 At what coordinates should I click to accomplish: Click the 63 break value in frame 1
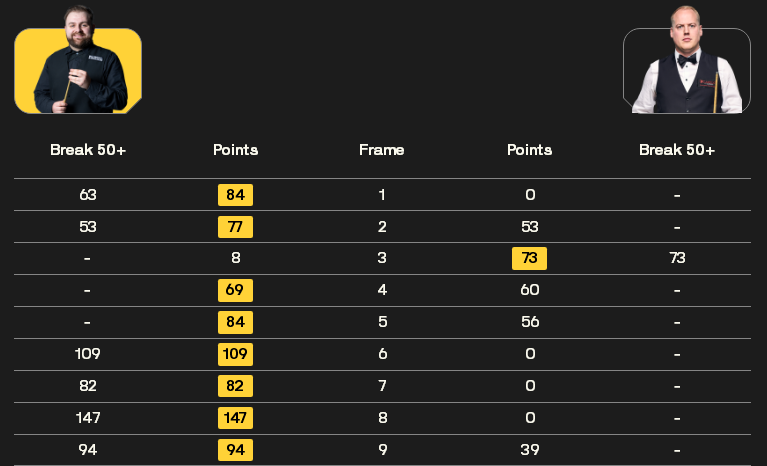[x=88, y=195]
